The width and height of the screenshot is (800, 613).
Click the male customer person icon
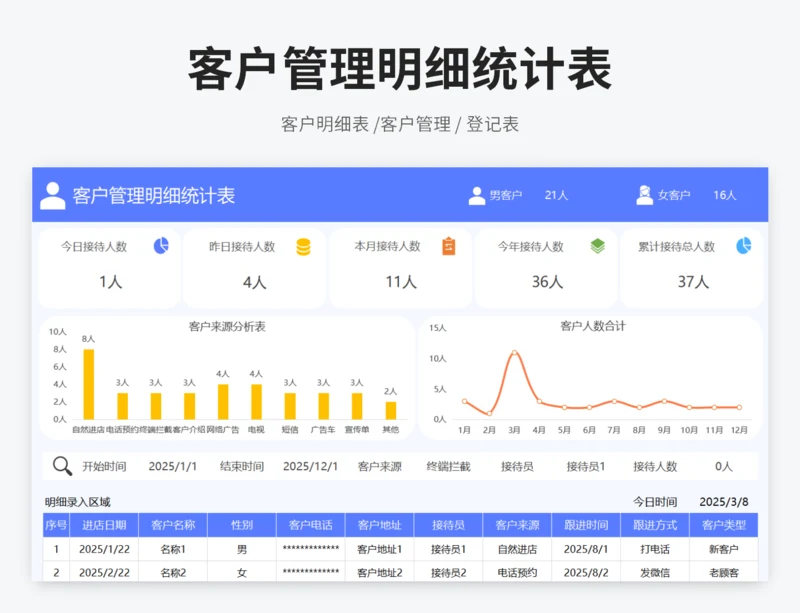pyautogui.click(x=477, y=196)
